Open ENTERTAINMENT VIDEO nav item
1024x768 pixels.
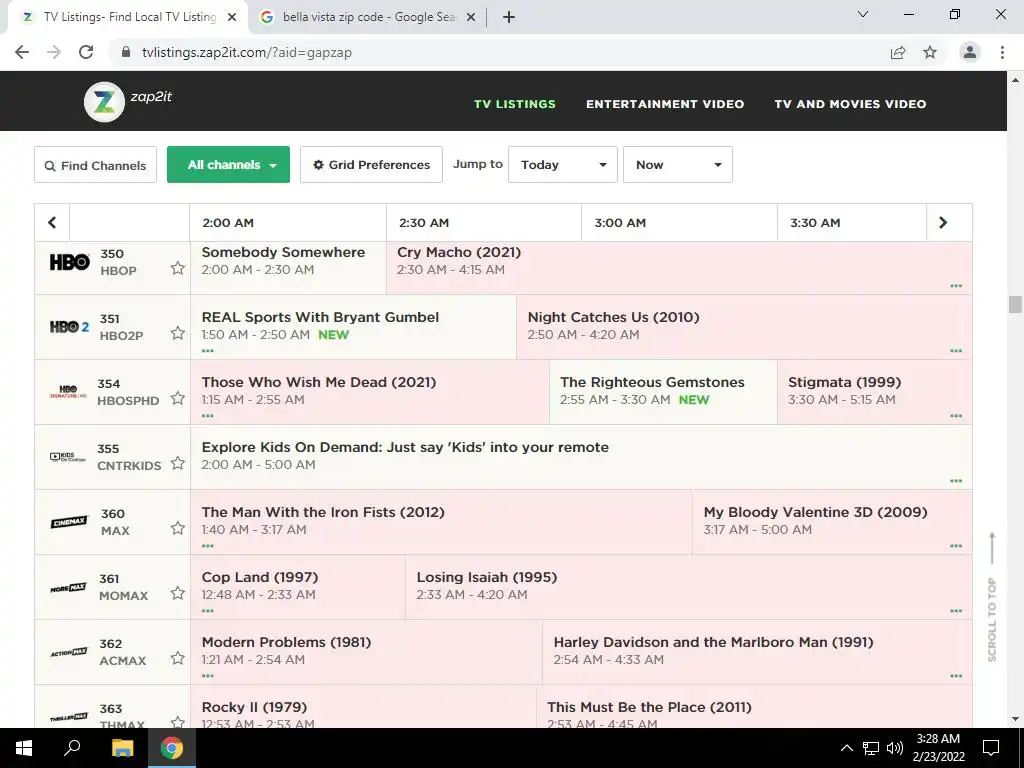665,104
